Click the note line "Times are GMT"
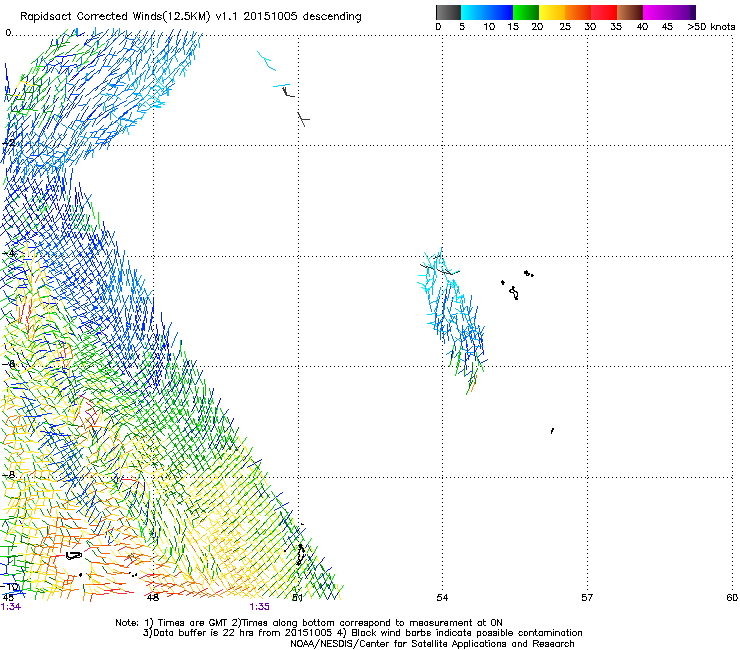The image size is (740, 650). click(x=309, y=623)
